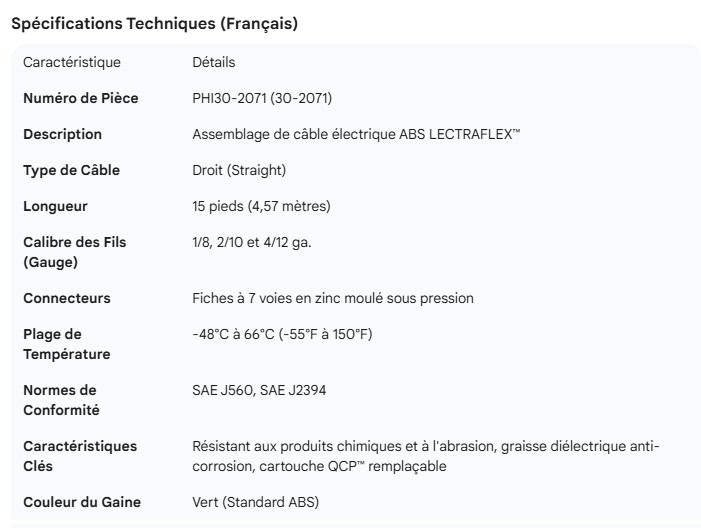Click the "Vert (Standard ABS)" color value

[x=255, y=502]
